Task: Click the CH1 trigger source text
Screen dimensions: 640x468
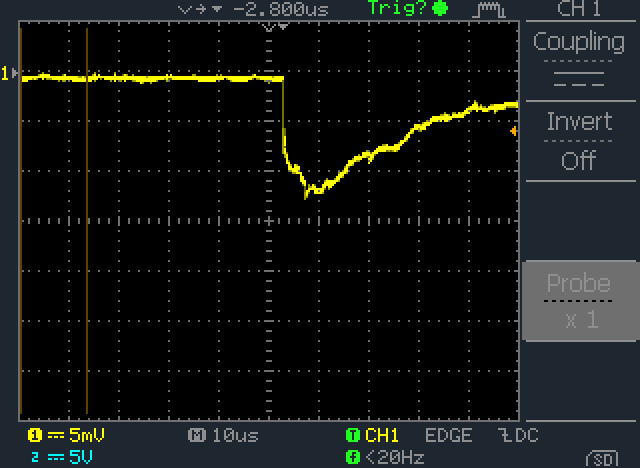Action: pyautogui.click(x=382, y=435)
